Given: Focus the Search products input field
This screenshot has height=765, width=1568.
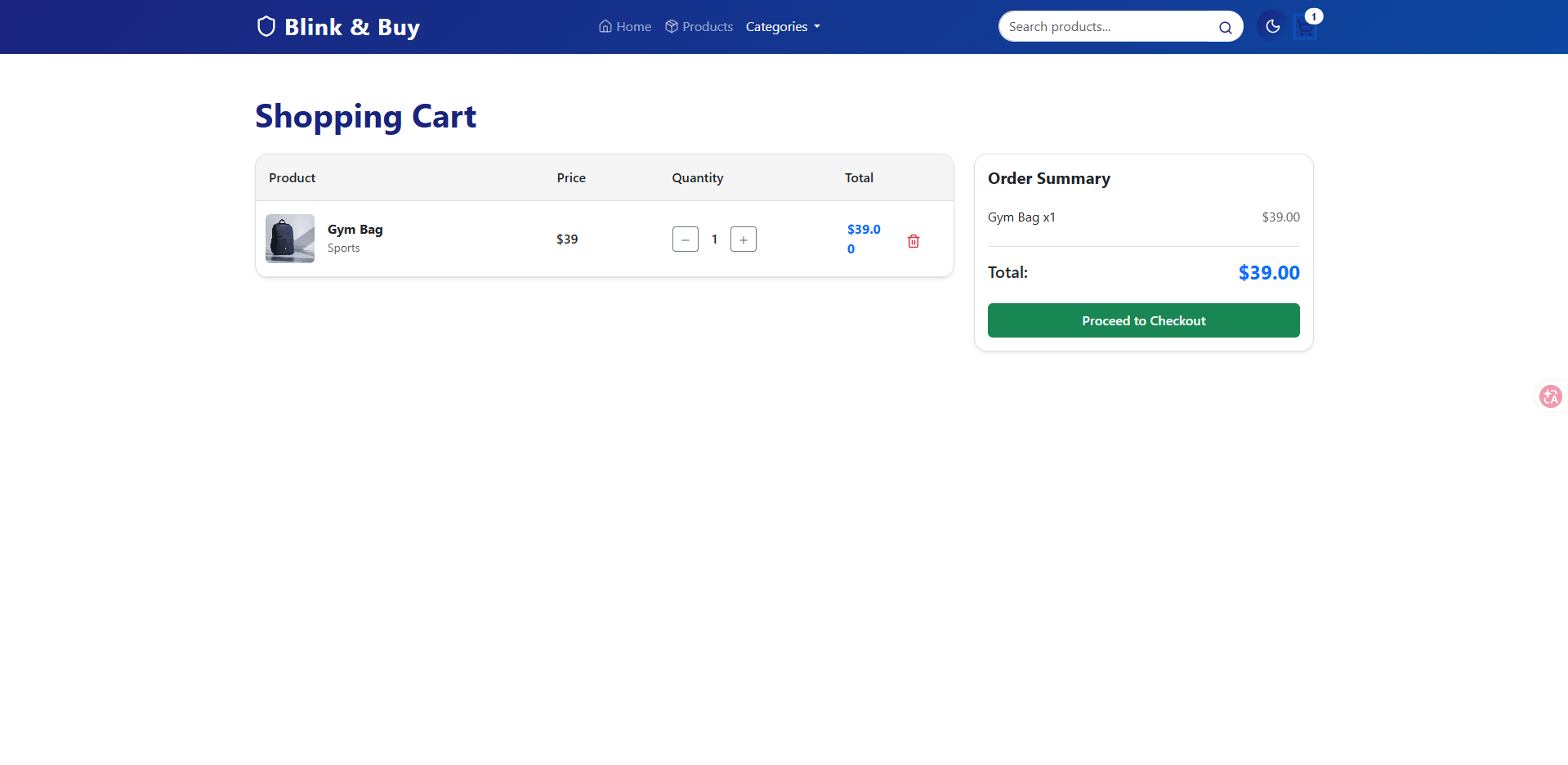Looking at the screenshot, I should [1106, 27].
